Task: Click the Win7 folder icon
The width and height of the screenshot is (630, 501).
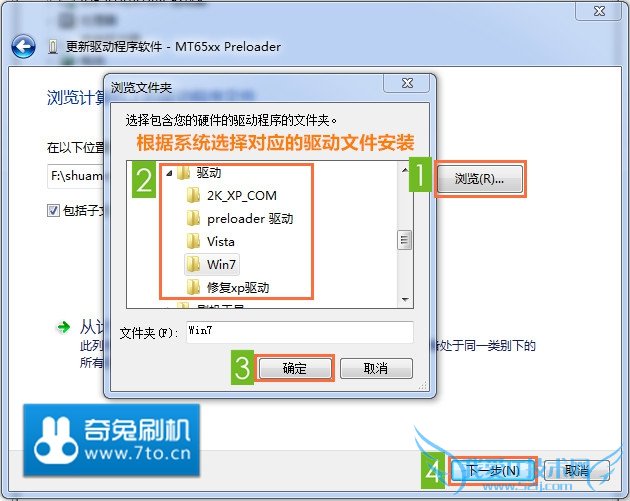Action: [193, 264]
